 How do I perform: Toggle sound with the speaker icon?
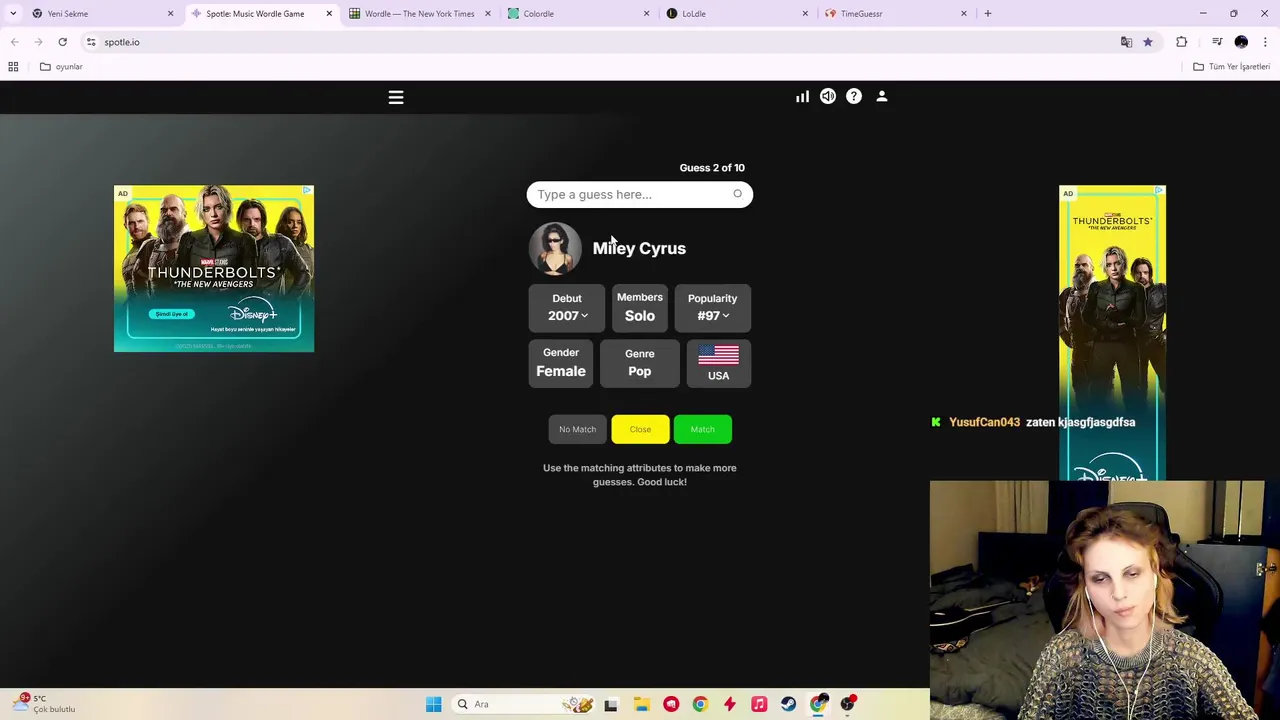point(828,97)
